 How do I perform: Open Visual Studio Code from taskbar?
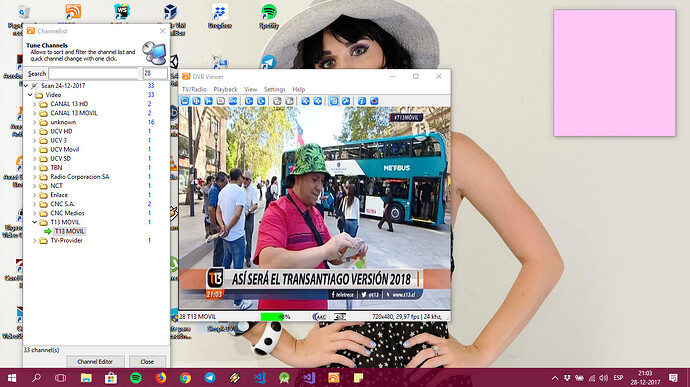(260, 378)
